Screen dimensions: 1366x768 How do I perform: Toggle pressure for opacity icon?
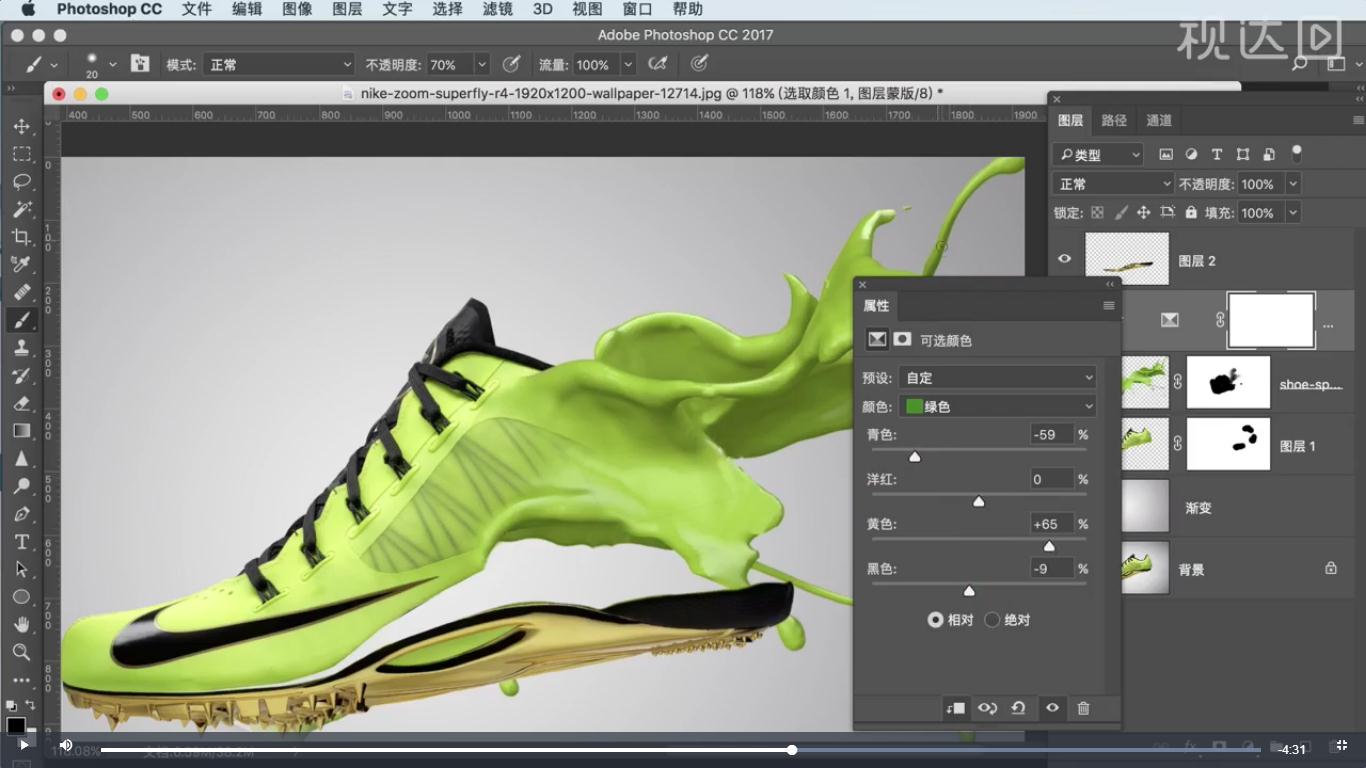tap(511, 64)
